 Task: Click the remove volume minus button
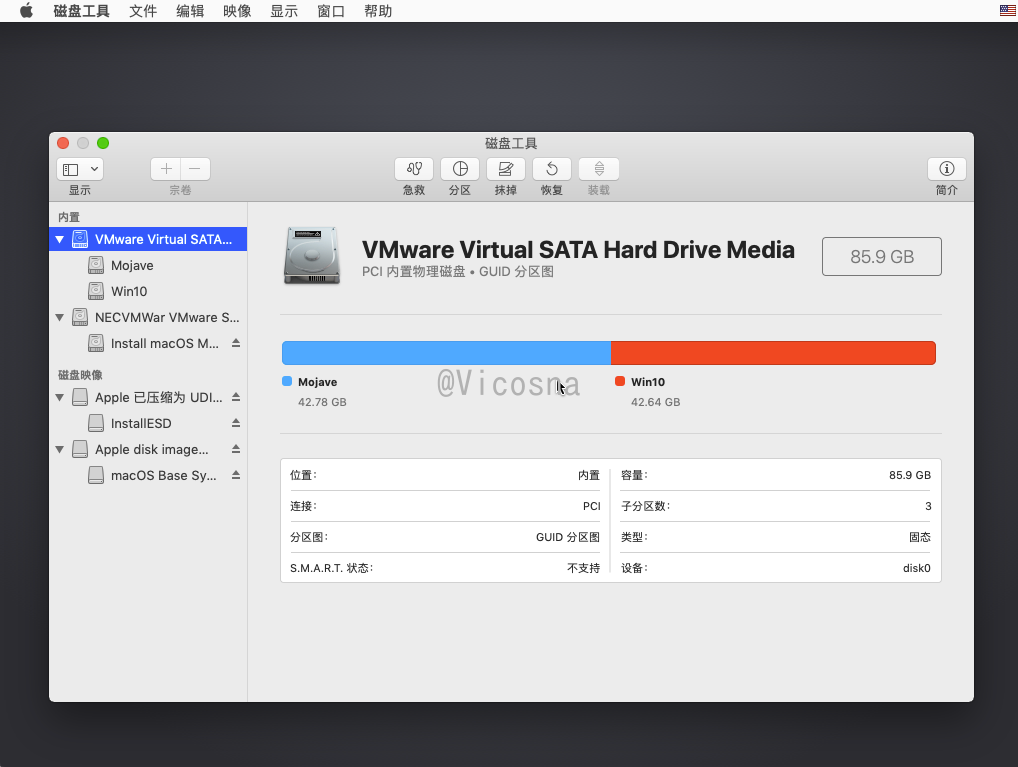coord(195,169)
